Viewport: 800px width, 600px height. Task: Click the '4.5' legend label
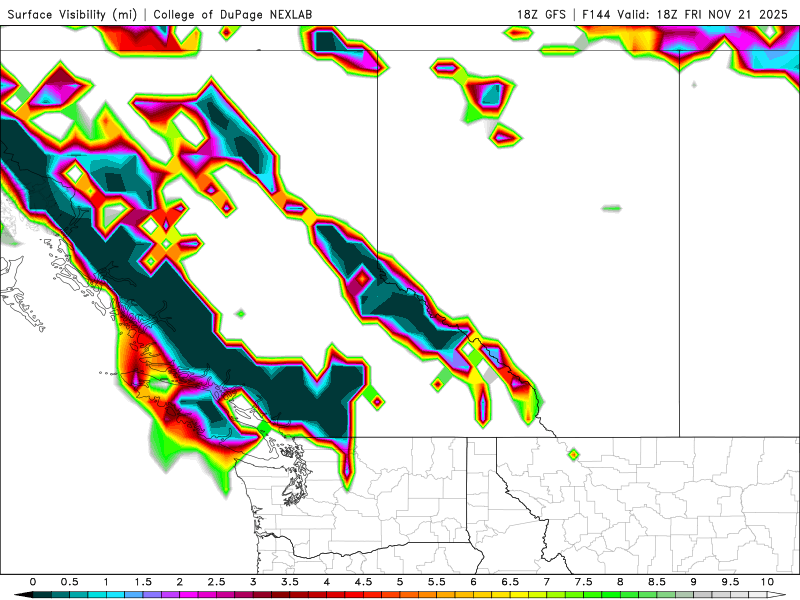click(x=363, y=582)
